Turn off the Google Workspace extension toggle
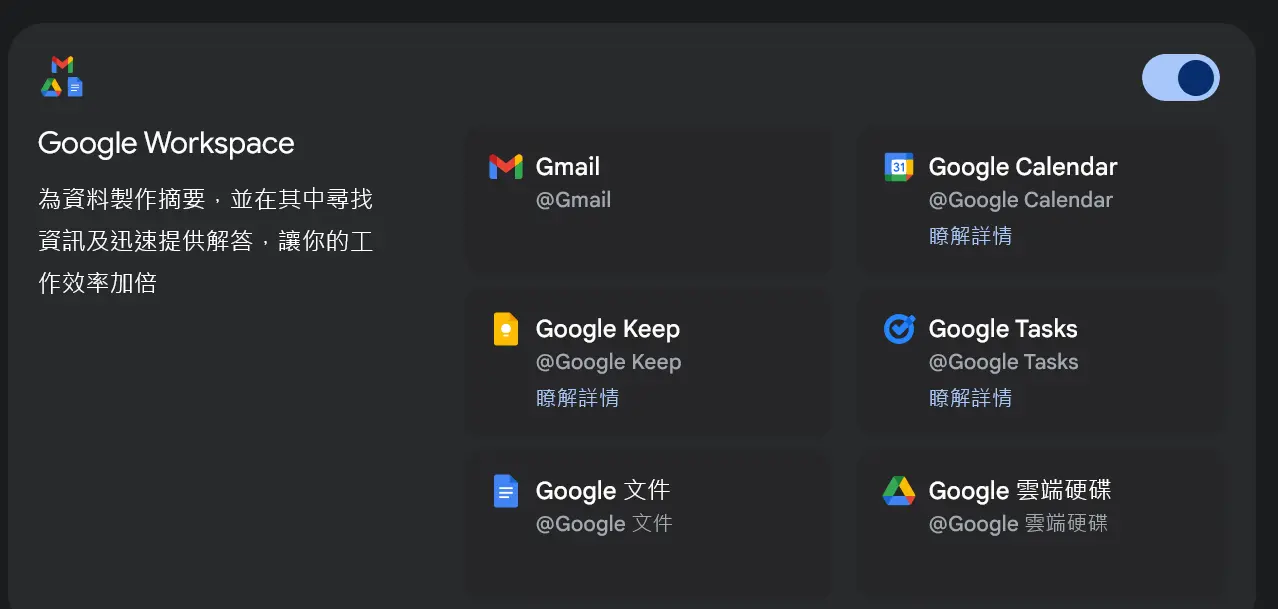Viewport: 1278px width, 609px height. 1181,78
